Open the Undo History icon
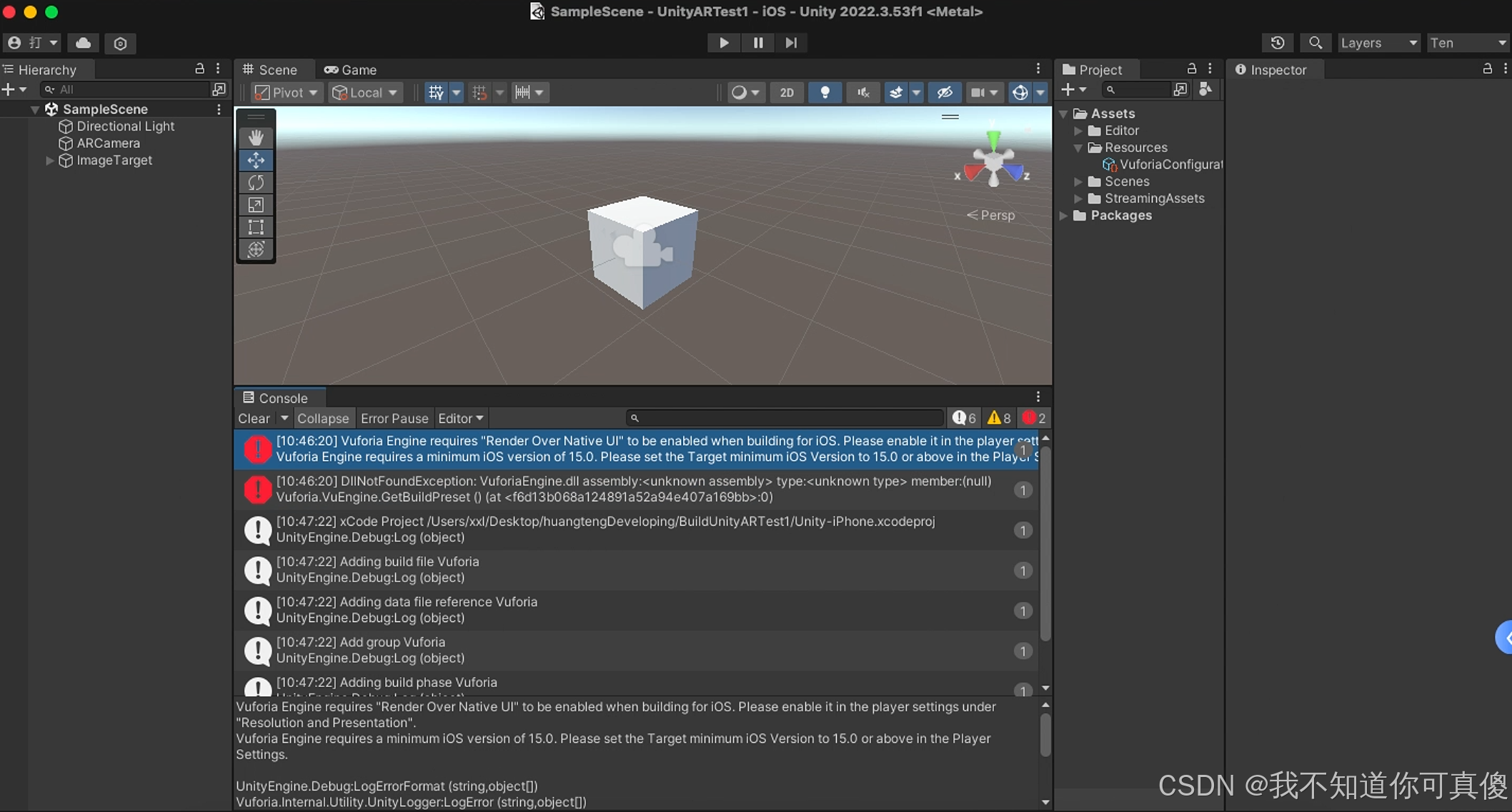Image resolution: width=1512 pixels, height=812 pixels. point(1278,43)
